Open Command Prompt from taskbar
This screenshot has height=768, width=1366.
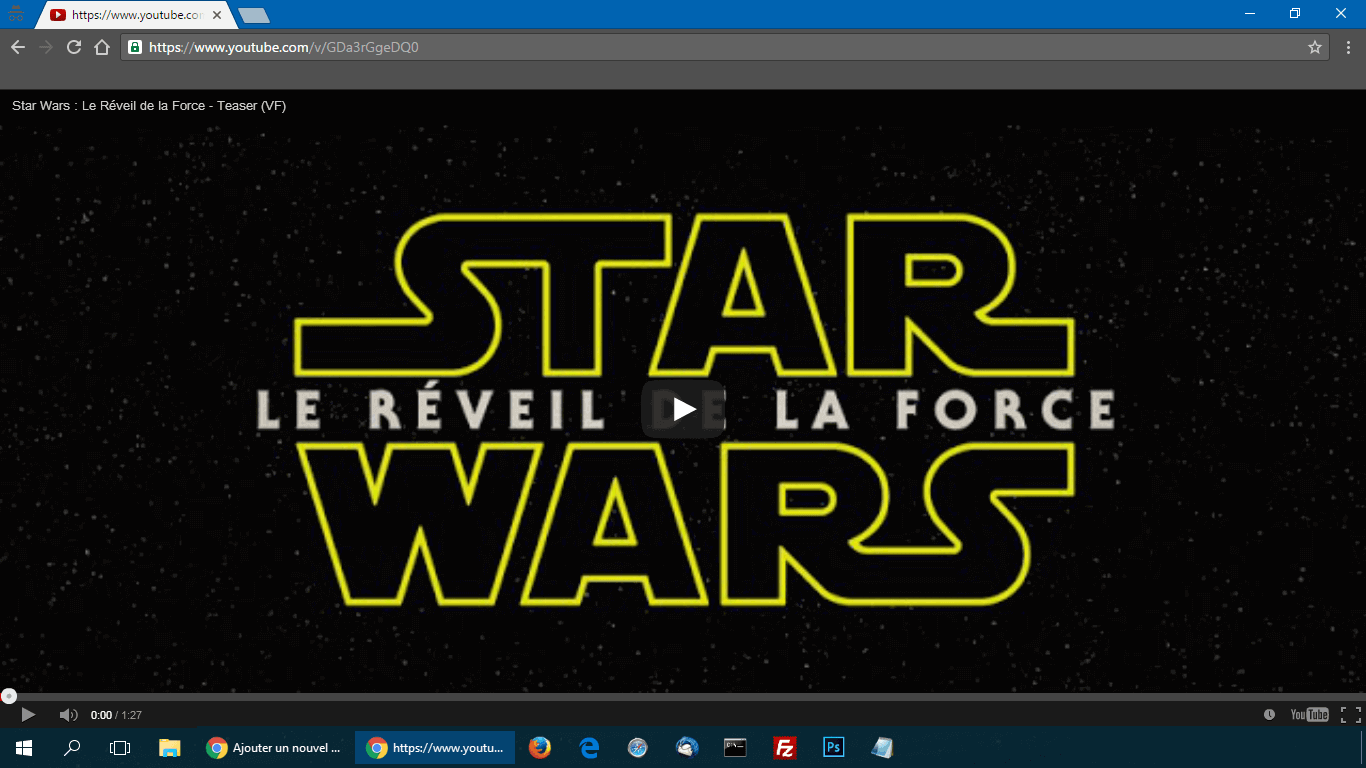click(x=735, y=747)
